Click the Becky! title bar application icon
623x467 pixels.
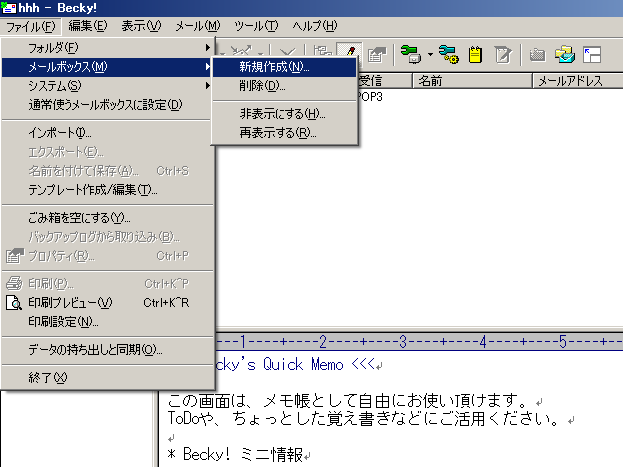coord(8,8)
